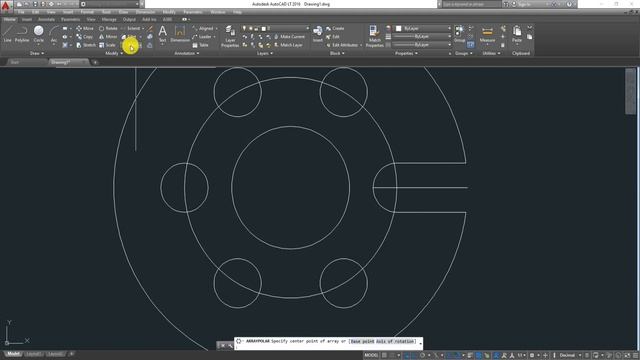Close the command line window
Viewport: 640px width, 360px height.
[x=223, y=346]
